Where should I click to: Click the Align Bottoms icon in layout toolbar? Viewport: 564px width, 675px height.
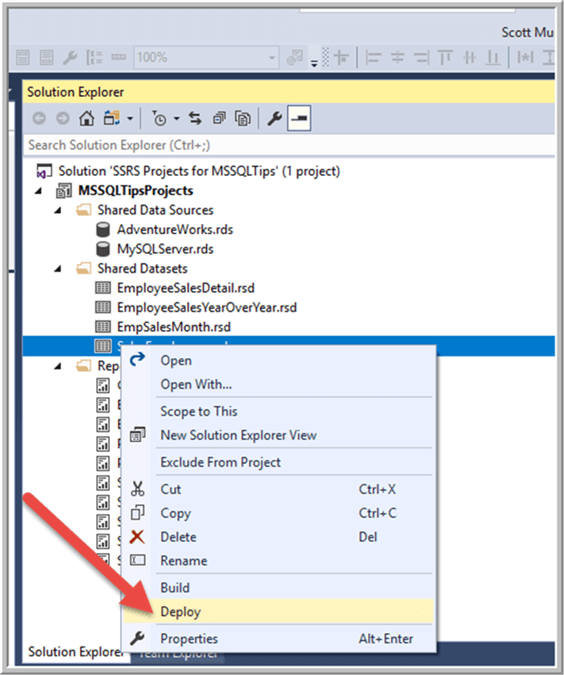[493, 57]
